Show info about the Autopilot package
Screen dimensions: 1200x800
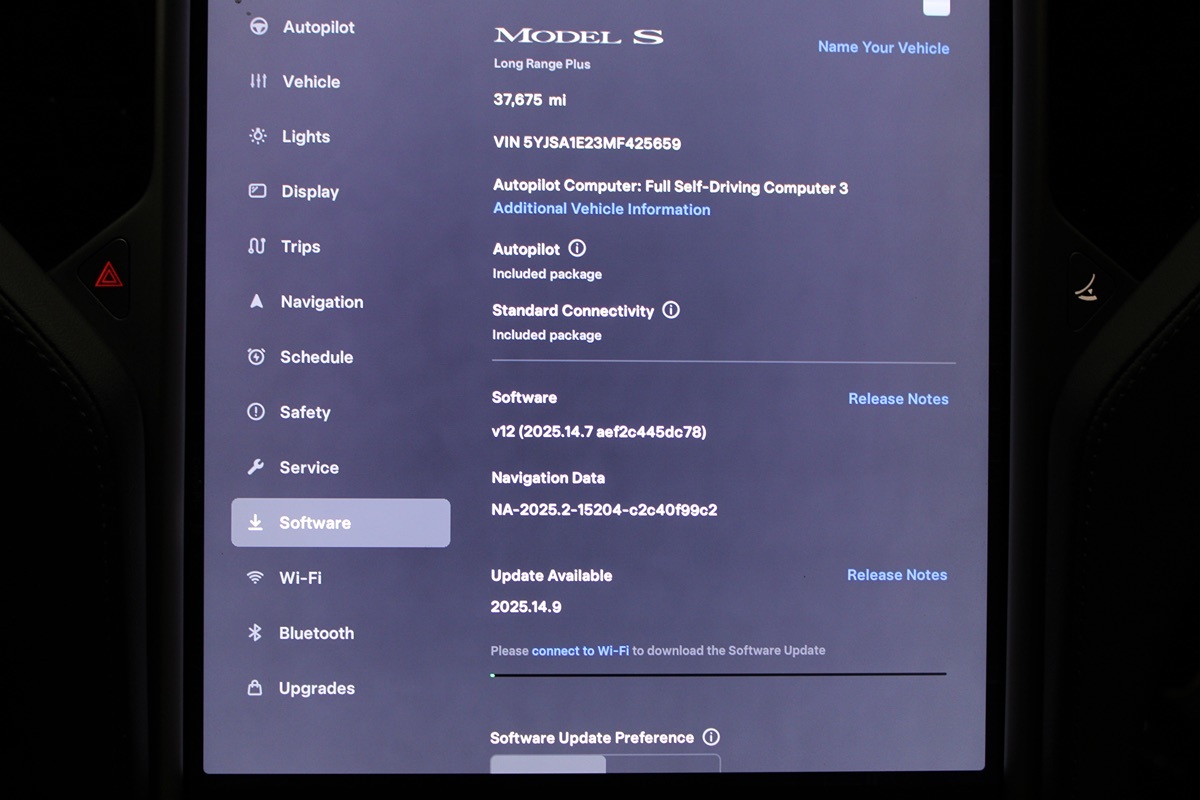(x=577, y=248)
